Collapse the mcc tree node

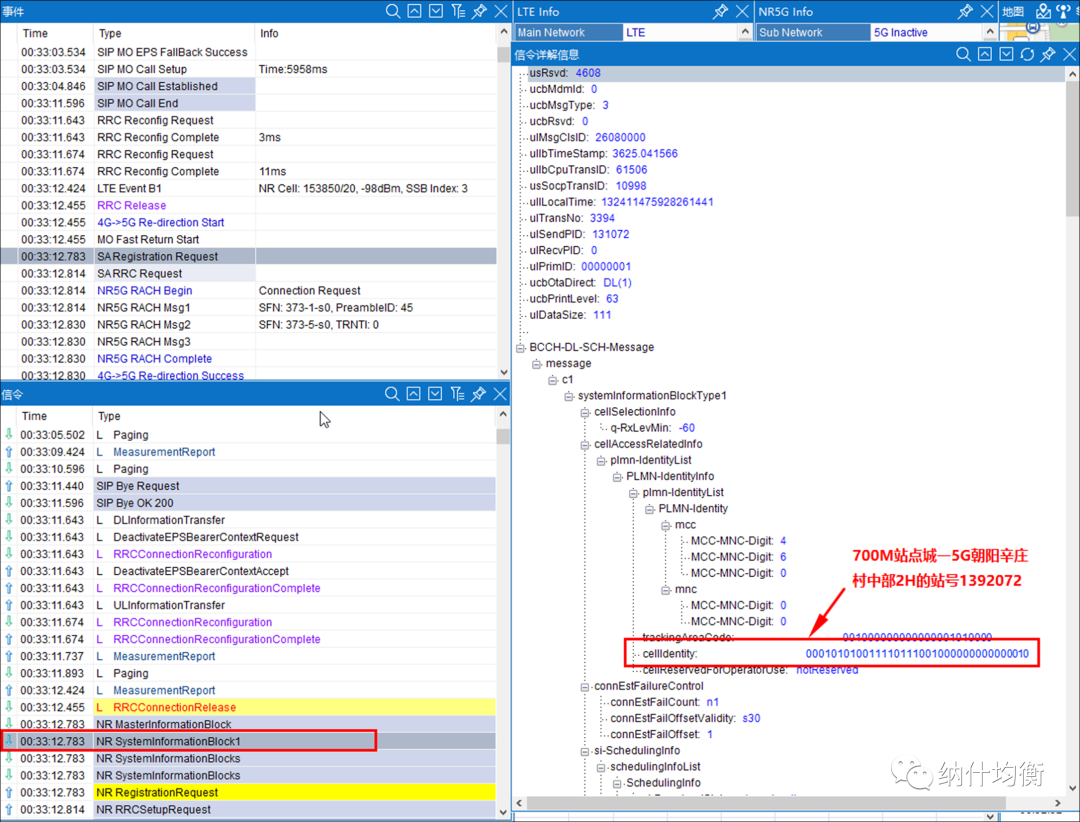click(665, 525)
